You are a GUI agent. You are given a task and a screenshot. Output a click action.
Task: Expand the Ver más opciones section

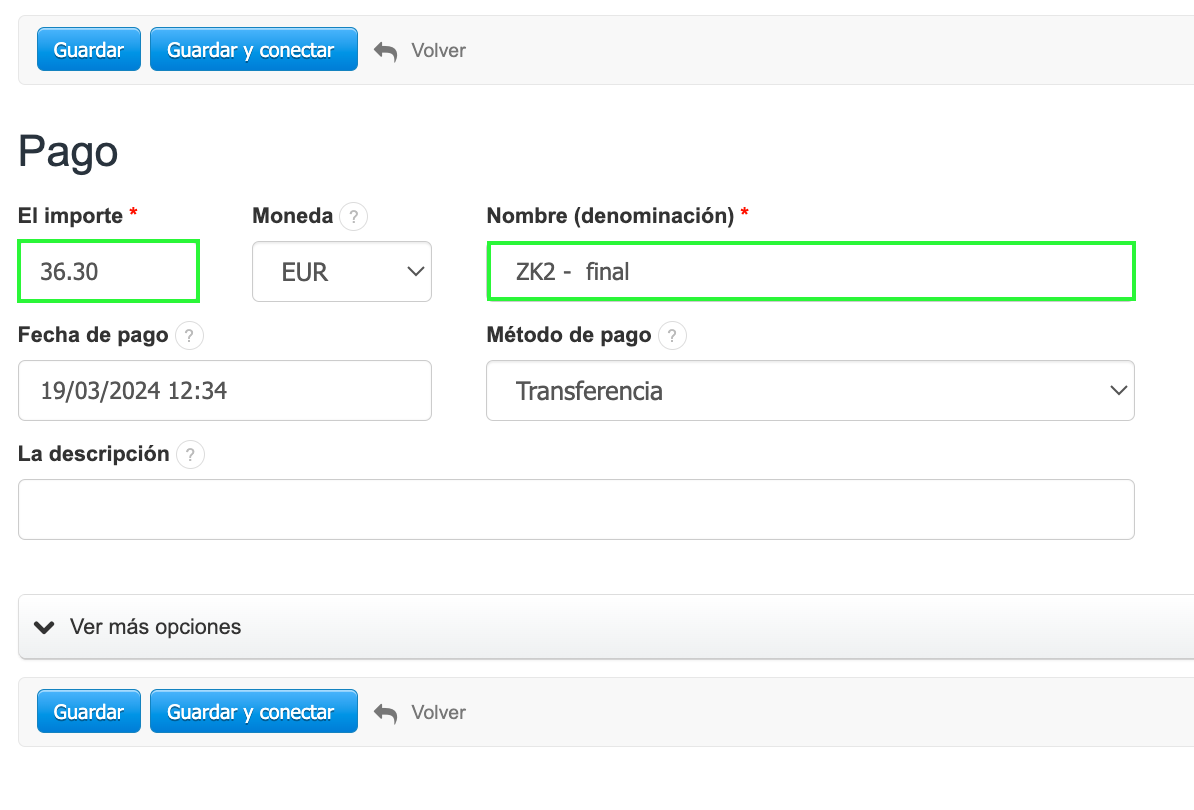click(x=155, y=628)
